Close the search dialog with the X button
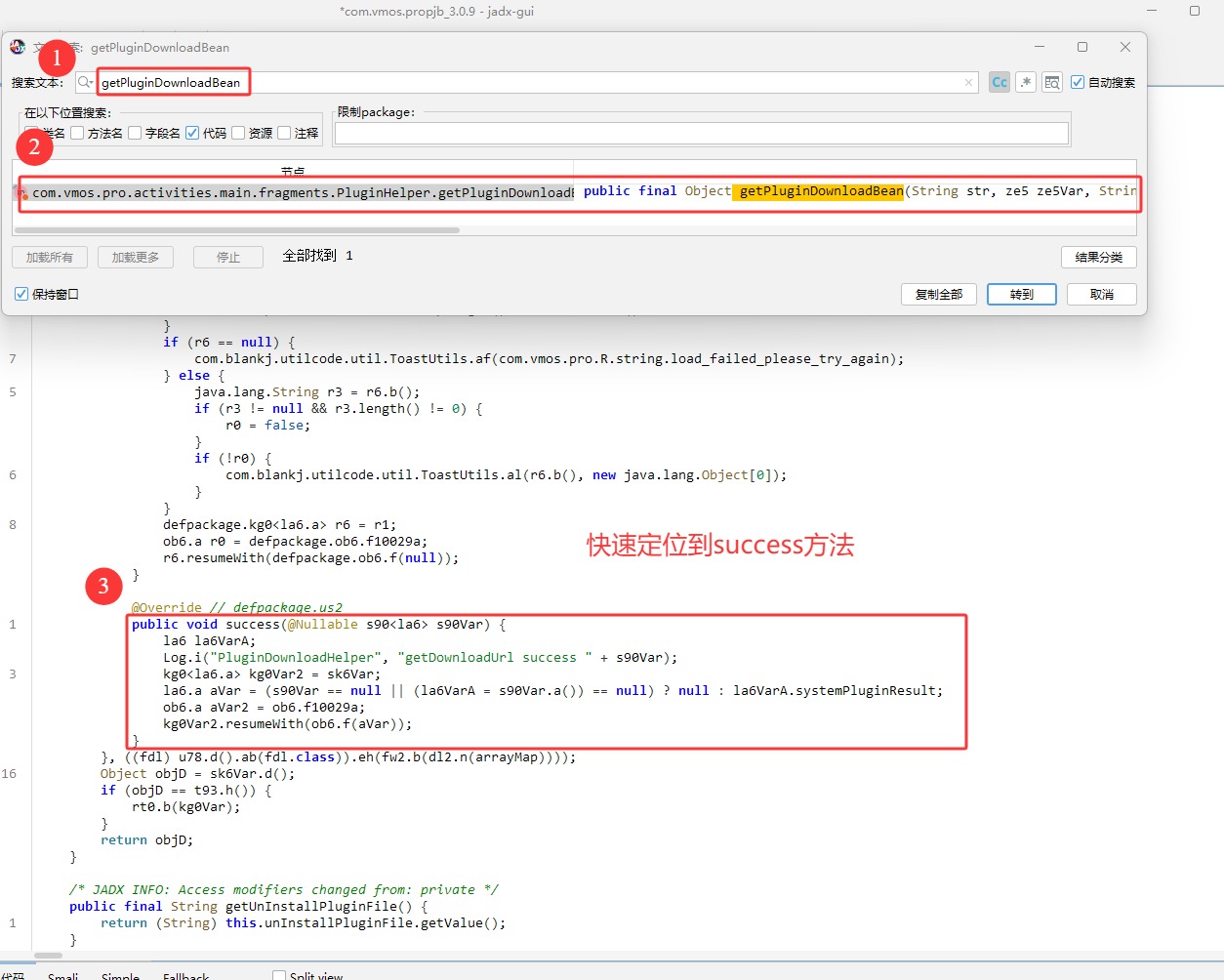Screen dimensions: 1224x980 (x=1125, y=47)
